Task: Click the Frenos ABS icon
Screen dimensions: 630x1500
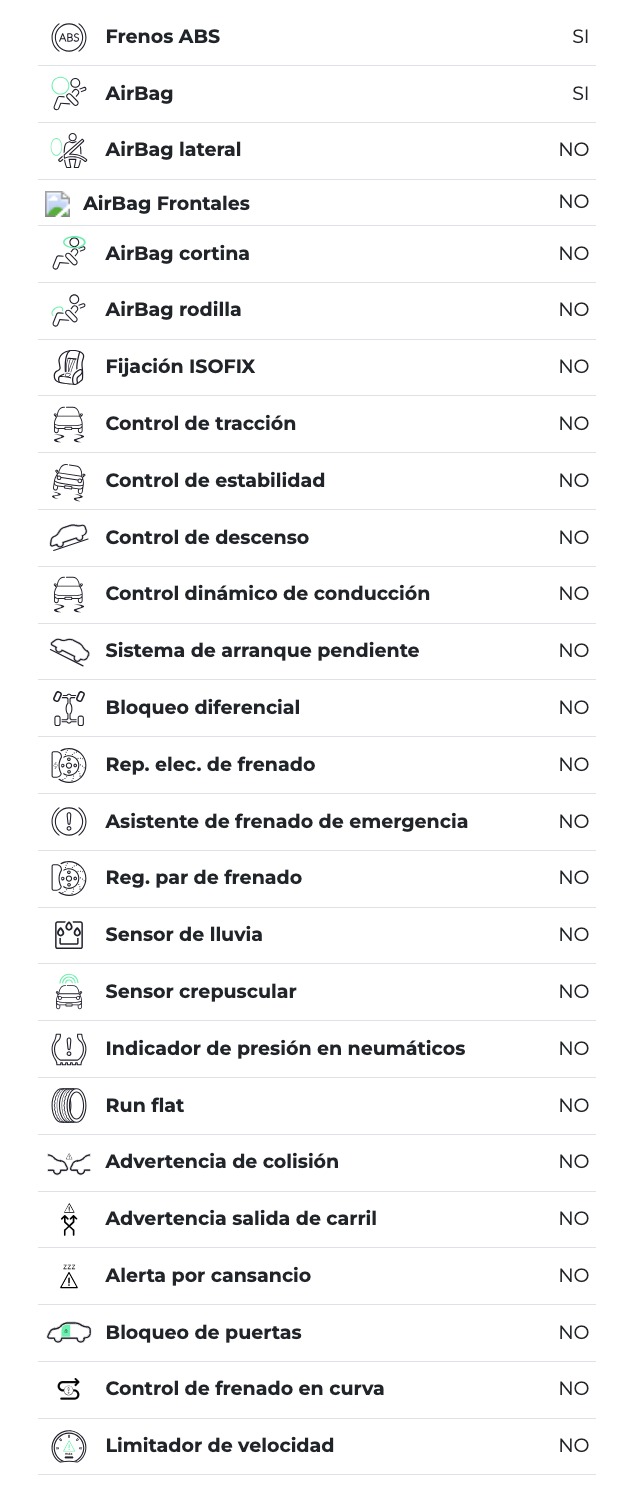Action: coord(68,37)
